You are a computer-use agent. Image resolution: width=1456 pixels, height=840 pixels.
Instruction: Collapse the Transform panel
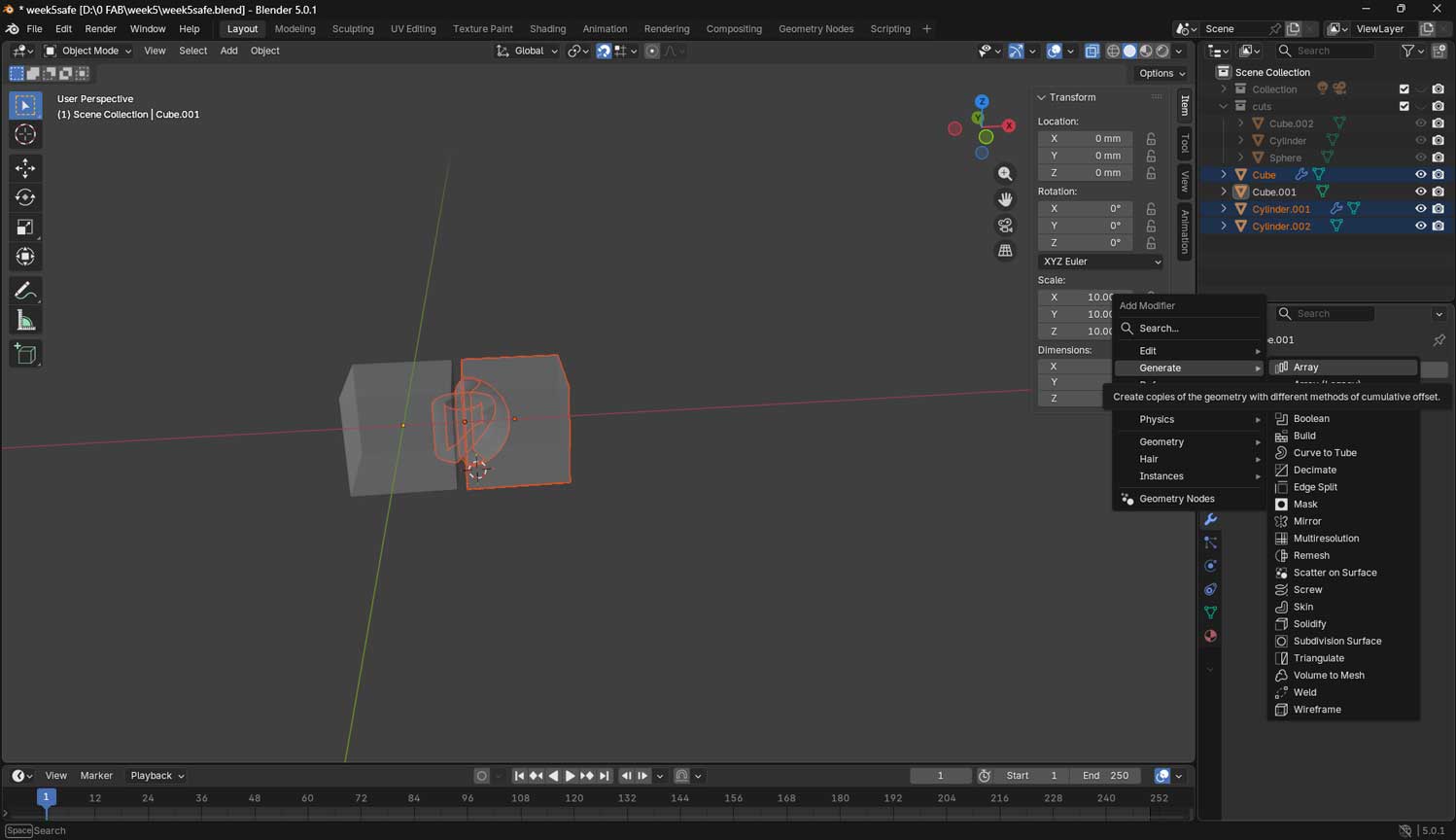(x=1041, y=97)
